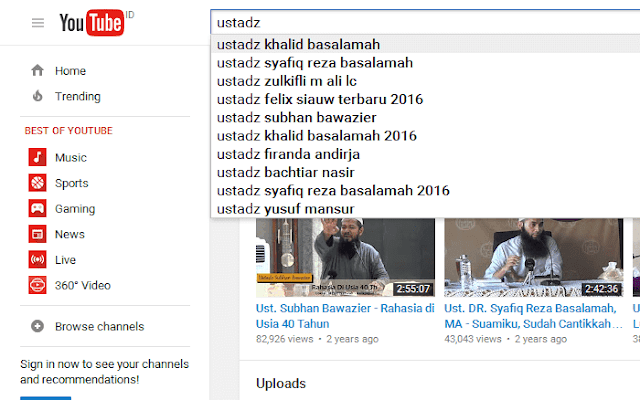Open 360° Video in the sidebar
640x400 pixels.
(x=83, y=285)
